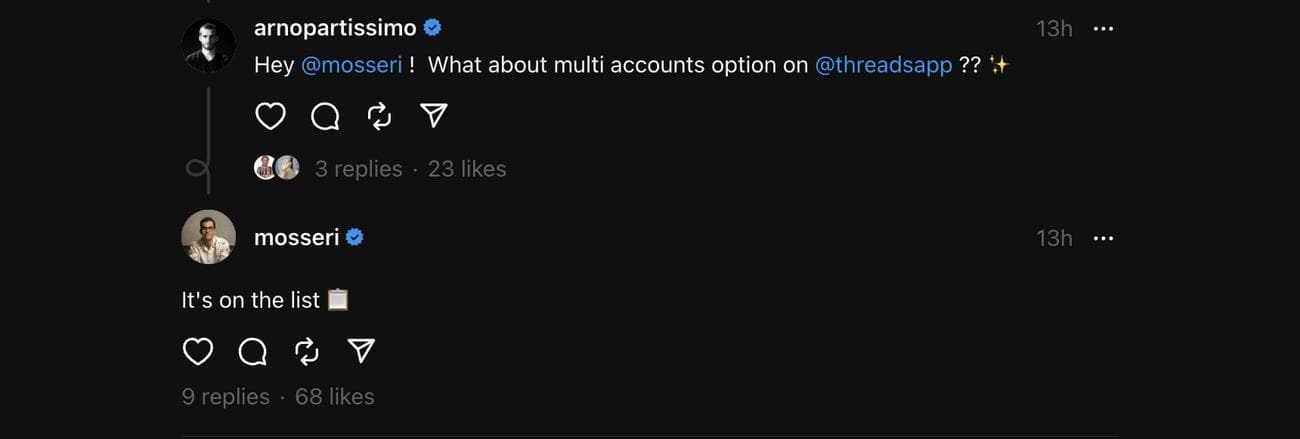The image size is (1300, 439).
Task: Share arnopartissimo's post via send icon
Action: (x=433, y=117)
